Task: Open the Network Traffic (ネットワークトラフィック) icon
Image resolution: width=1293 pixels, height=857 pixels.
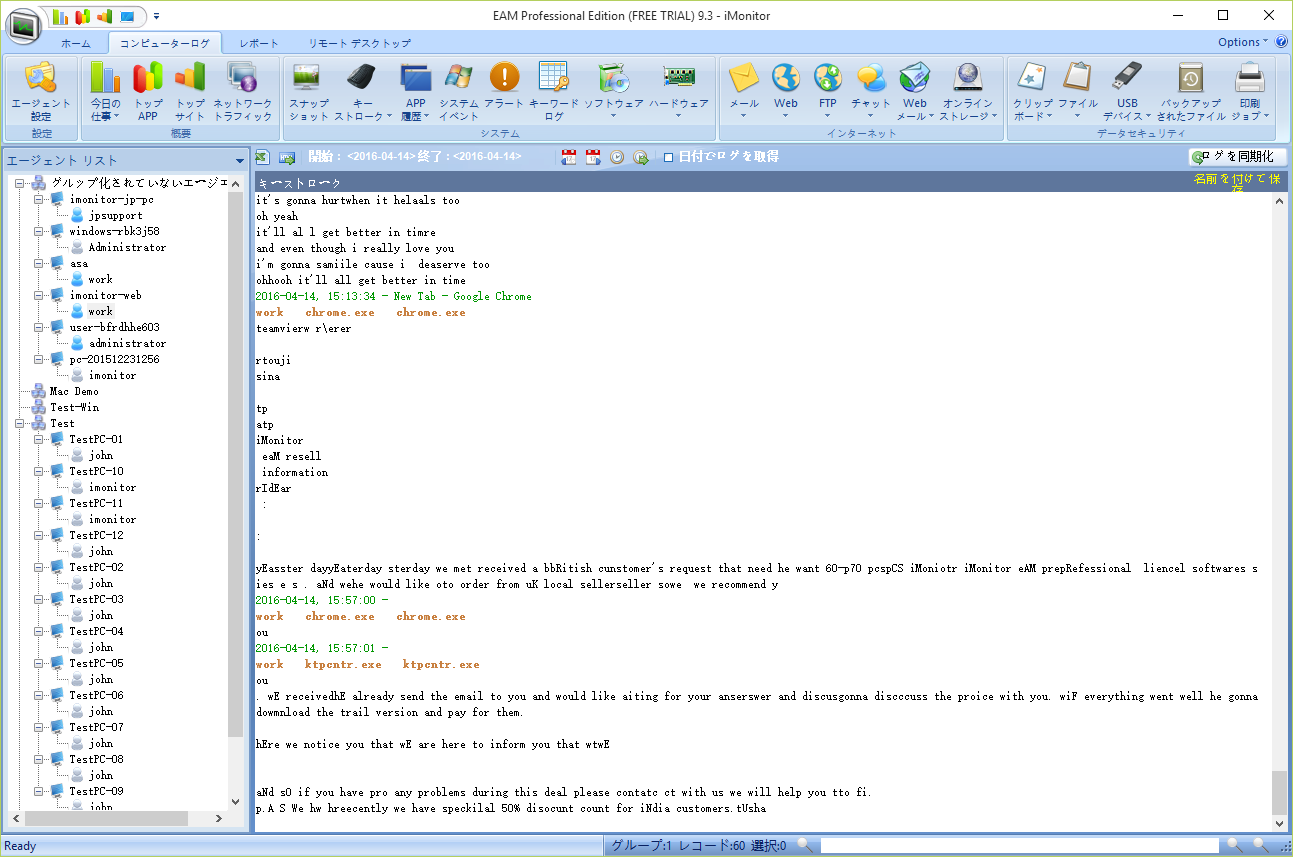Action: pyautogui.click(x=242, y=89)
